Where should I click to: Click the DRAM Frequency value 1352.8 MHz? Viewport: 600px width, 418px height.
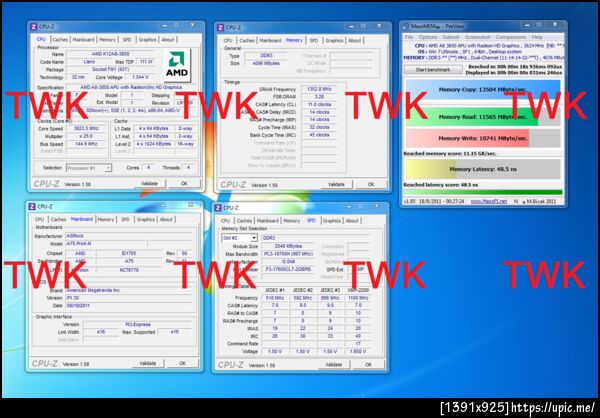319,89
